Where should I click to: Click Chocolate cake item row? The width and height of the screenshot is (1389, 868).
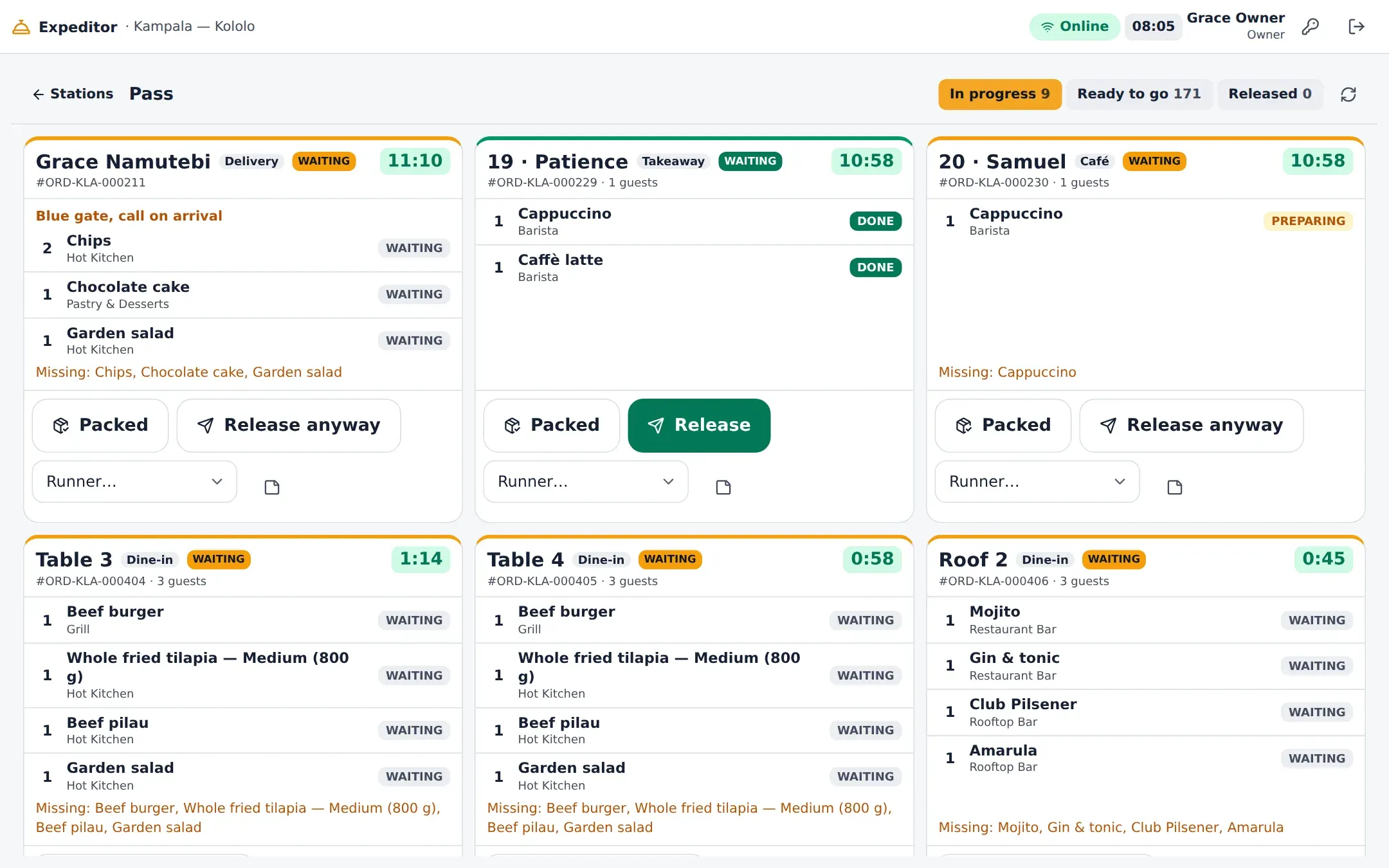coord(243,294)
